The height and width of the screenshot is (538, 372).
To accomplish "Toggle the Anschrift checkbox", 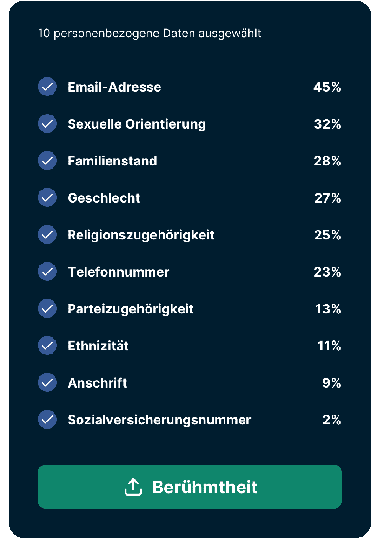I will tap(47, 383).
